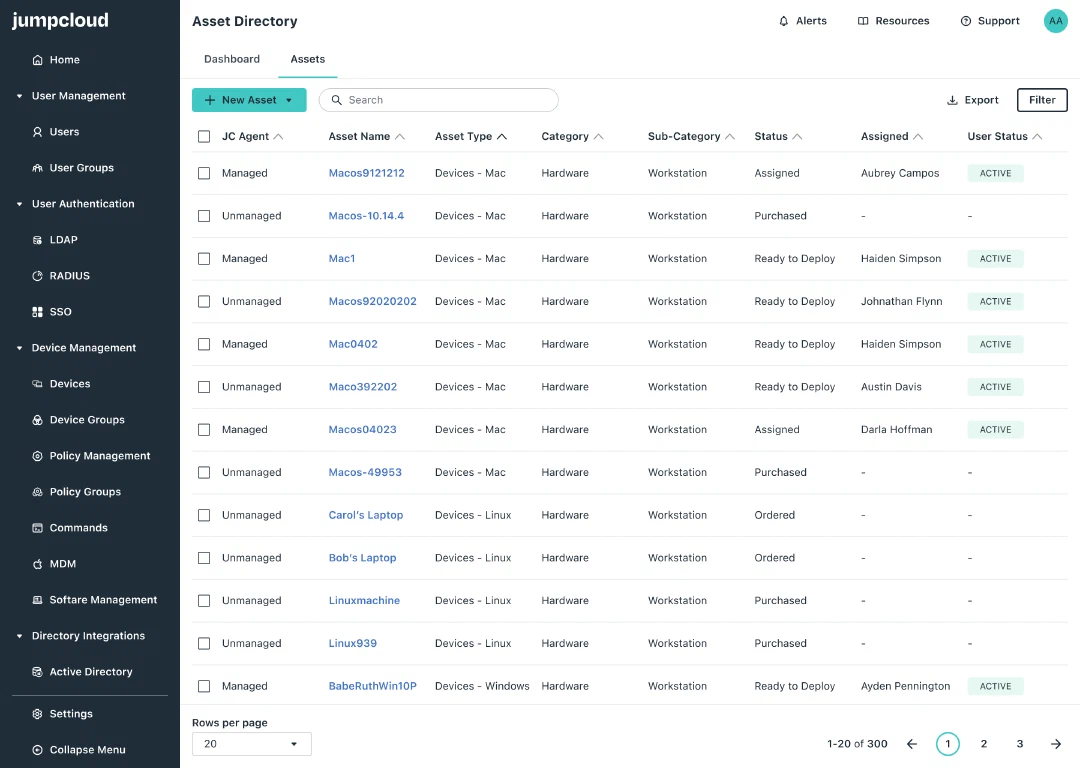Click the Devices icon in sidebar
Image resolution: width=1080 pixels, height=768 pixels.
37,384
